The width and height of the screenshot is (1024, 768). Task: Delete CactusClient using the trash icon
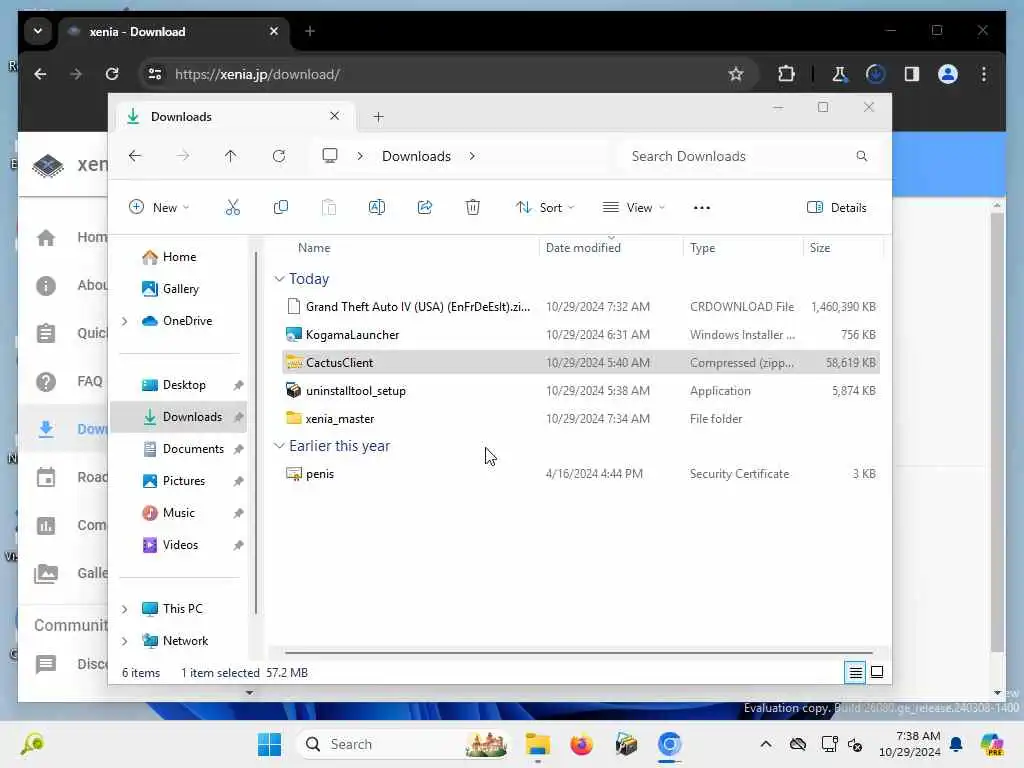[473, 208]
